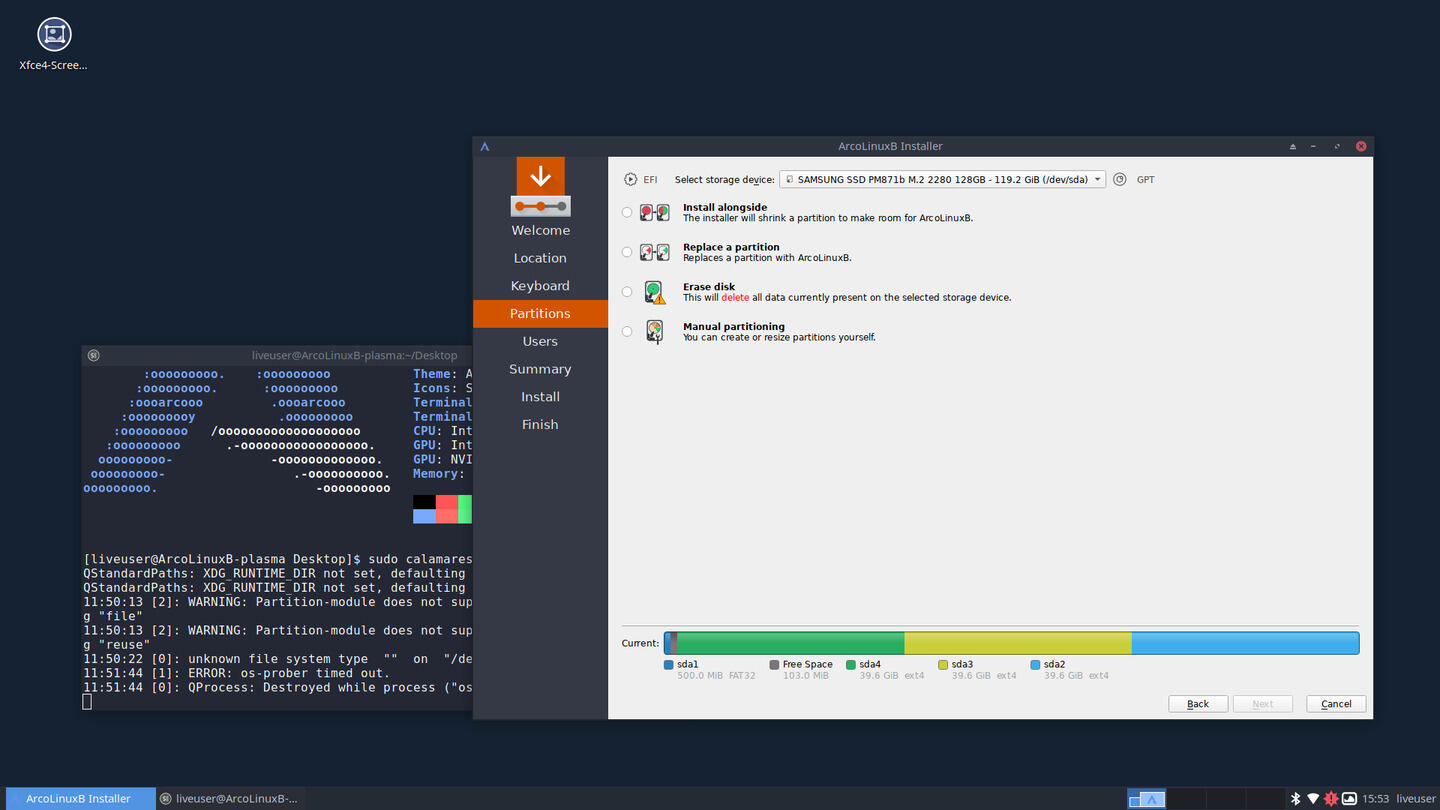Switch to liveuser@ArcoLinuxB terminal taskbar entry
Viewport: 1440px width, 810px height.
(230, 798)
